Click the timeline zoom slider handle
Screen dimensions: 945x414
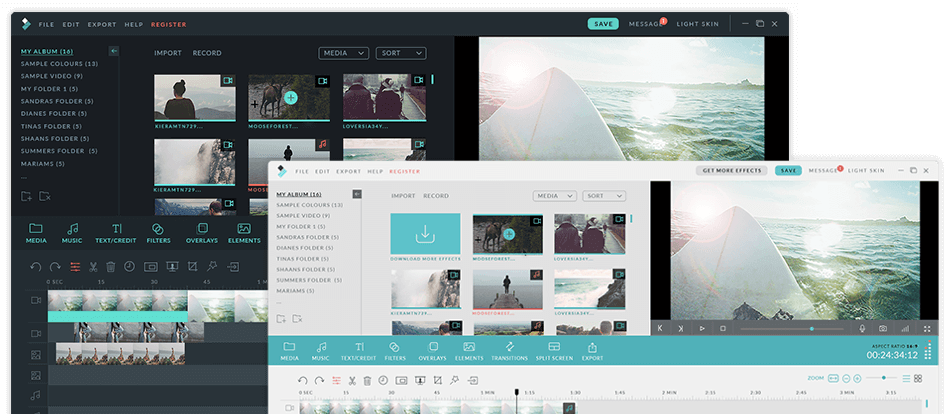883,378
